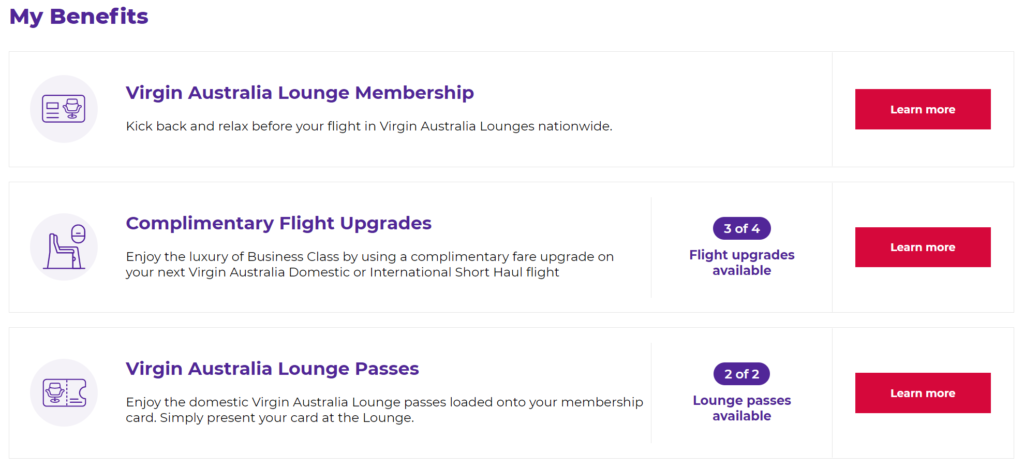The height and width of the screenshot is (467, 1024).
Task: Click the lounge pass ticket icon
Action: coord(63,393)
